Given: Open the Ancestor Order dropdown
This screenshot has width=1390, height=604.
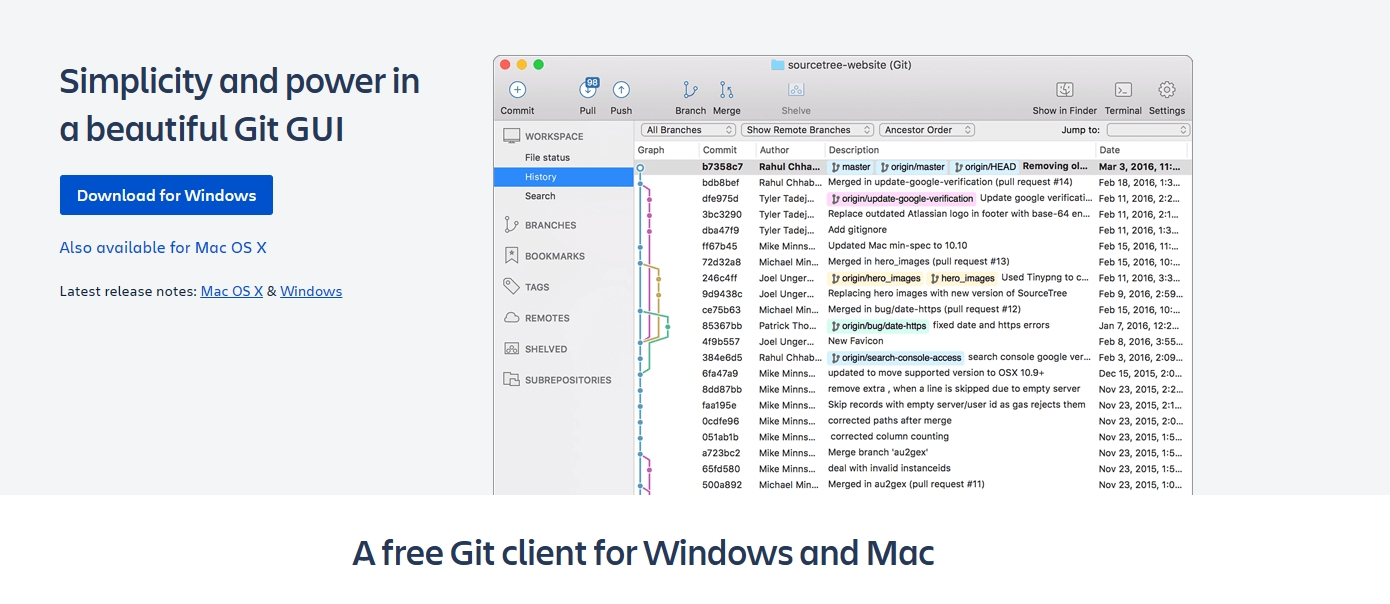Looking at the screenshot, I should click(x=927, y=130).
